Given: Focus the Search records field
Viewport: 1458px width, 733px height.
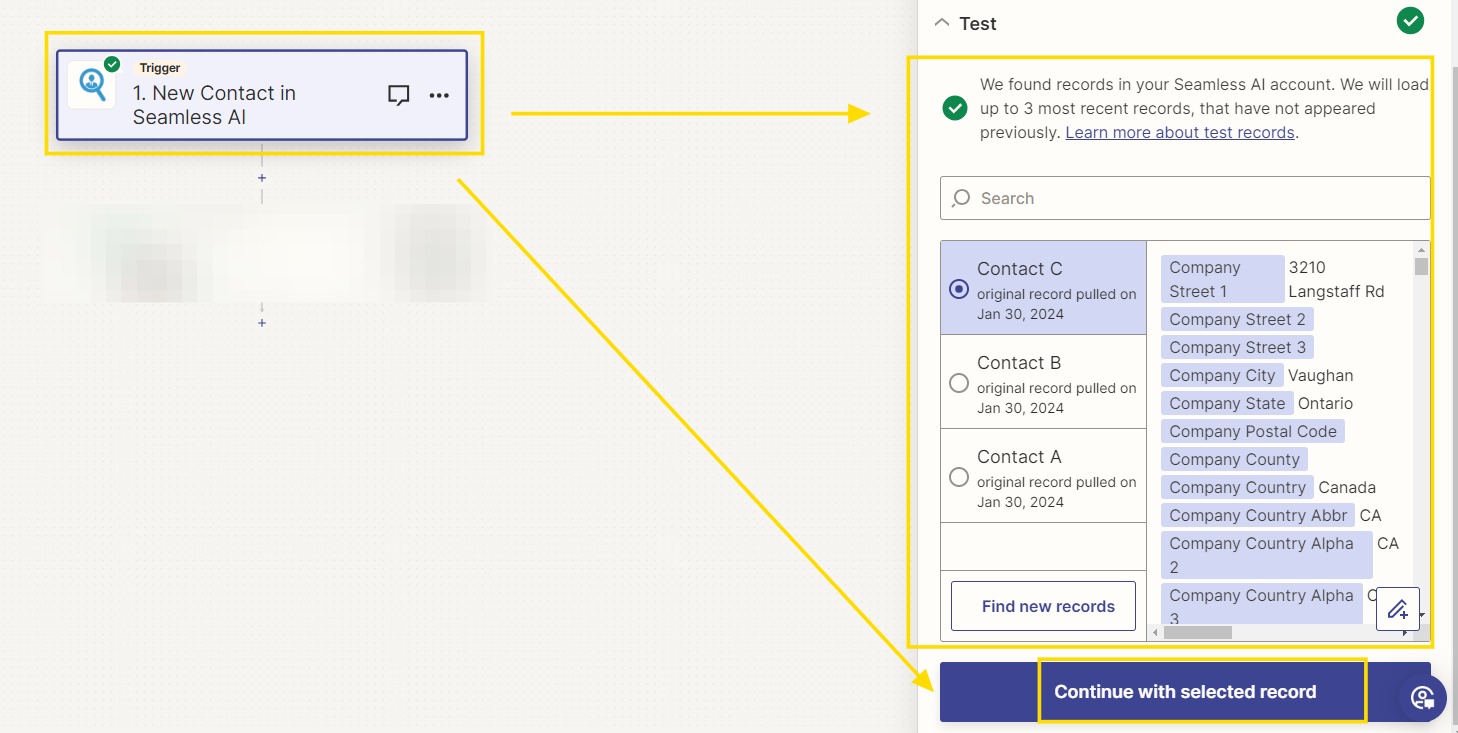Looking at the screenshot, I should [x=1185, y=198].
